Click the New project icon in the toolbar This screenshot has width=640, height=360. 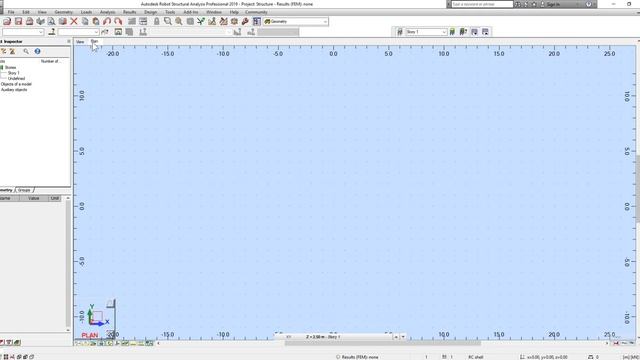click(x=7, y=21)
